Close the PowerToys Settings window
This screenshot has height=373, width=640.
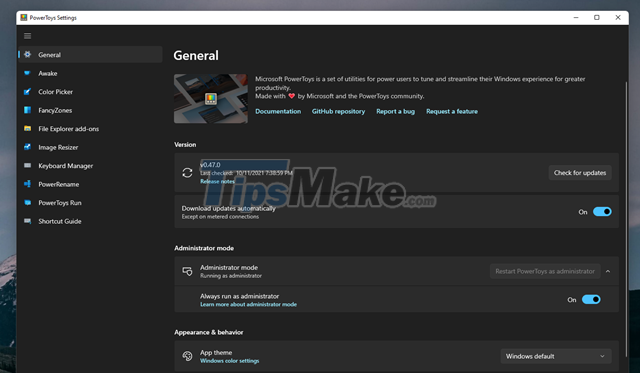[618, 18]
